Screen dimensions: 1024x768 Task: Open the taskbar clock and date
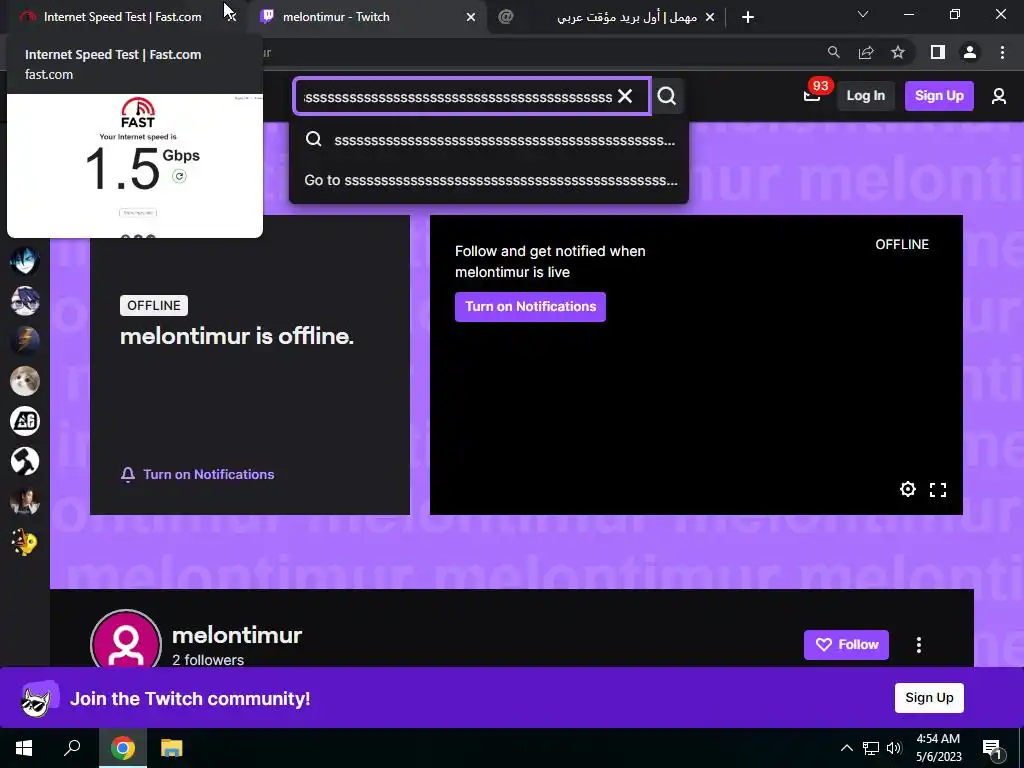(x=938, y=748)
